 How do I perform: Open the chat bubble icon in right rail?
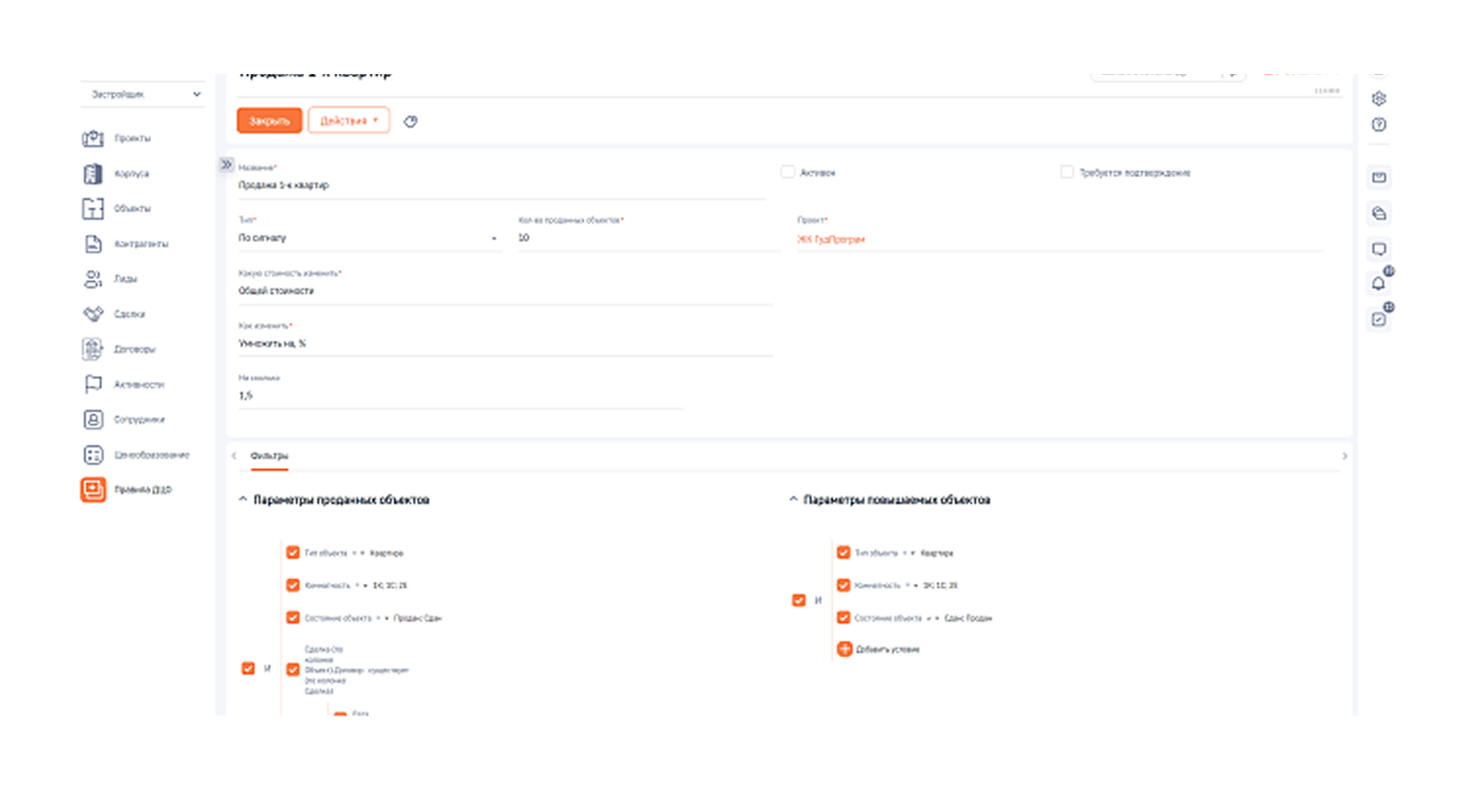1379,248
